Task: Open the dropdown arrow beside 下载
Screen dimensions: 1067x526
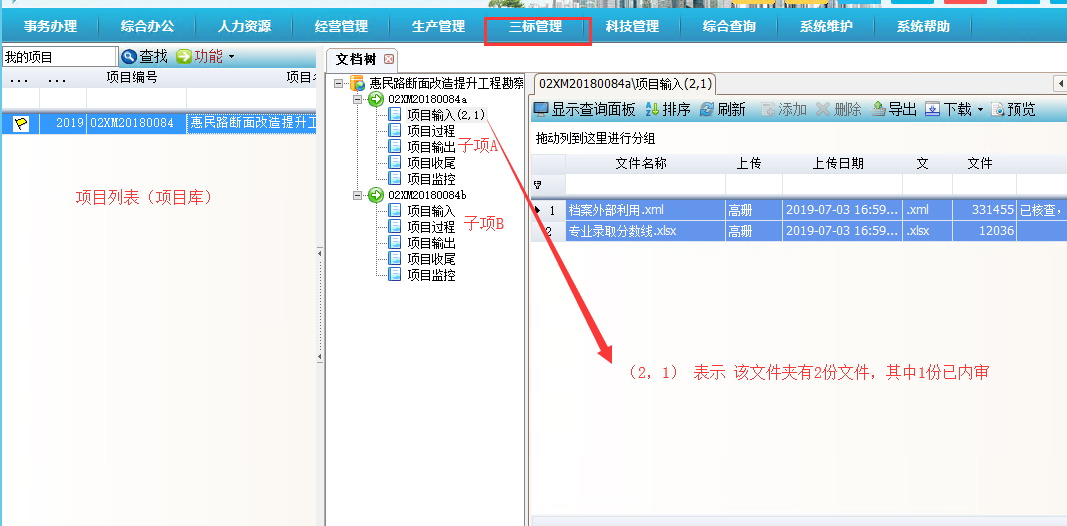Action: pyautogui.click(x=981, y=110)
